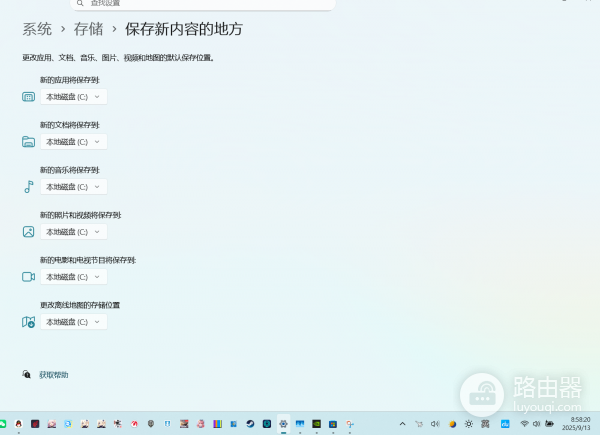The height and width of the screenshot is (435, 600).
Task: Click the photos picture icon
Action: pos(28,231)
